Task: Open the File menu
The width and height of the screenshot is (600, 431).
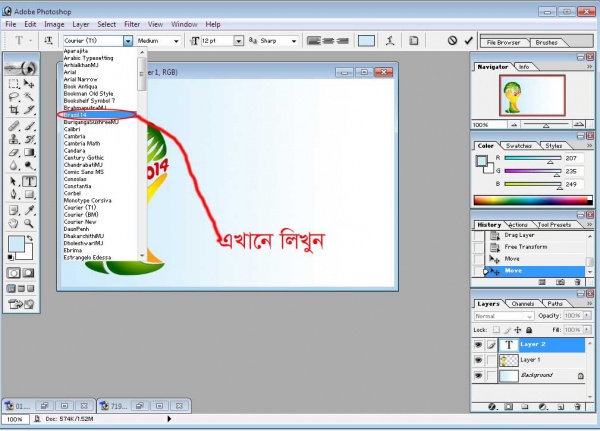Action: click(x=11, y=24)
